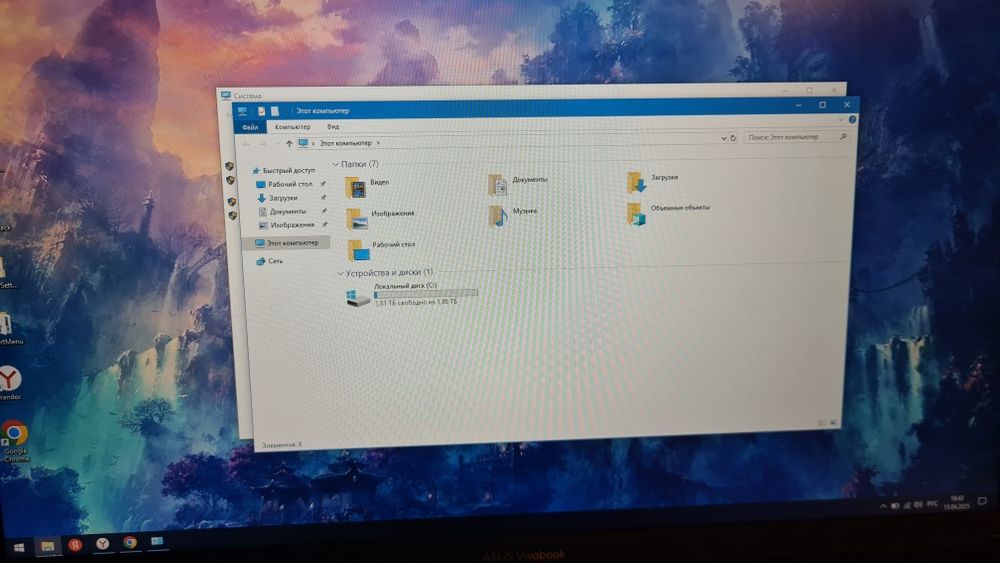Open Google Chrome icon on taskbar
The width and height of the screenshot is (1000, 563).
click(130, 542)
